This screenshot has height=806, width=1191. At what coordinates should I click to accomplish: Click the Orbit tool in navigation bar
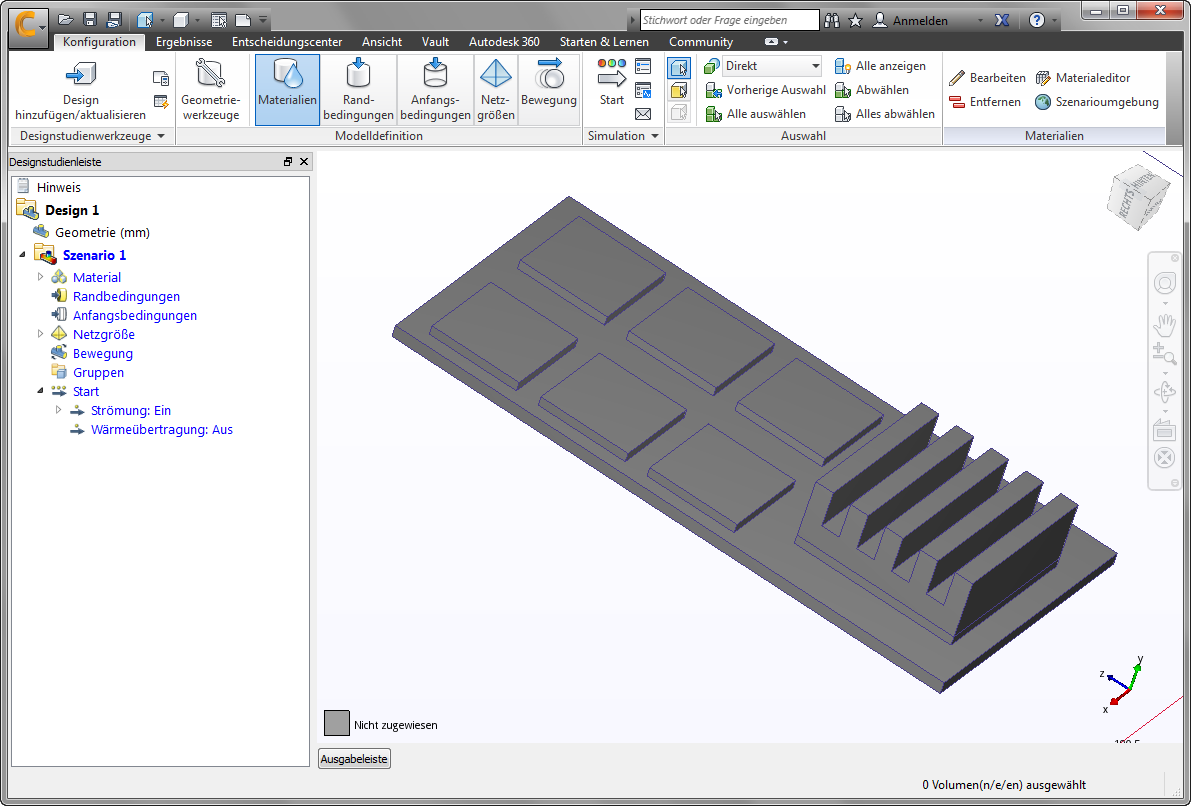click(x=1164, y=392)
